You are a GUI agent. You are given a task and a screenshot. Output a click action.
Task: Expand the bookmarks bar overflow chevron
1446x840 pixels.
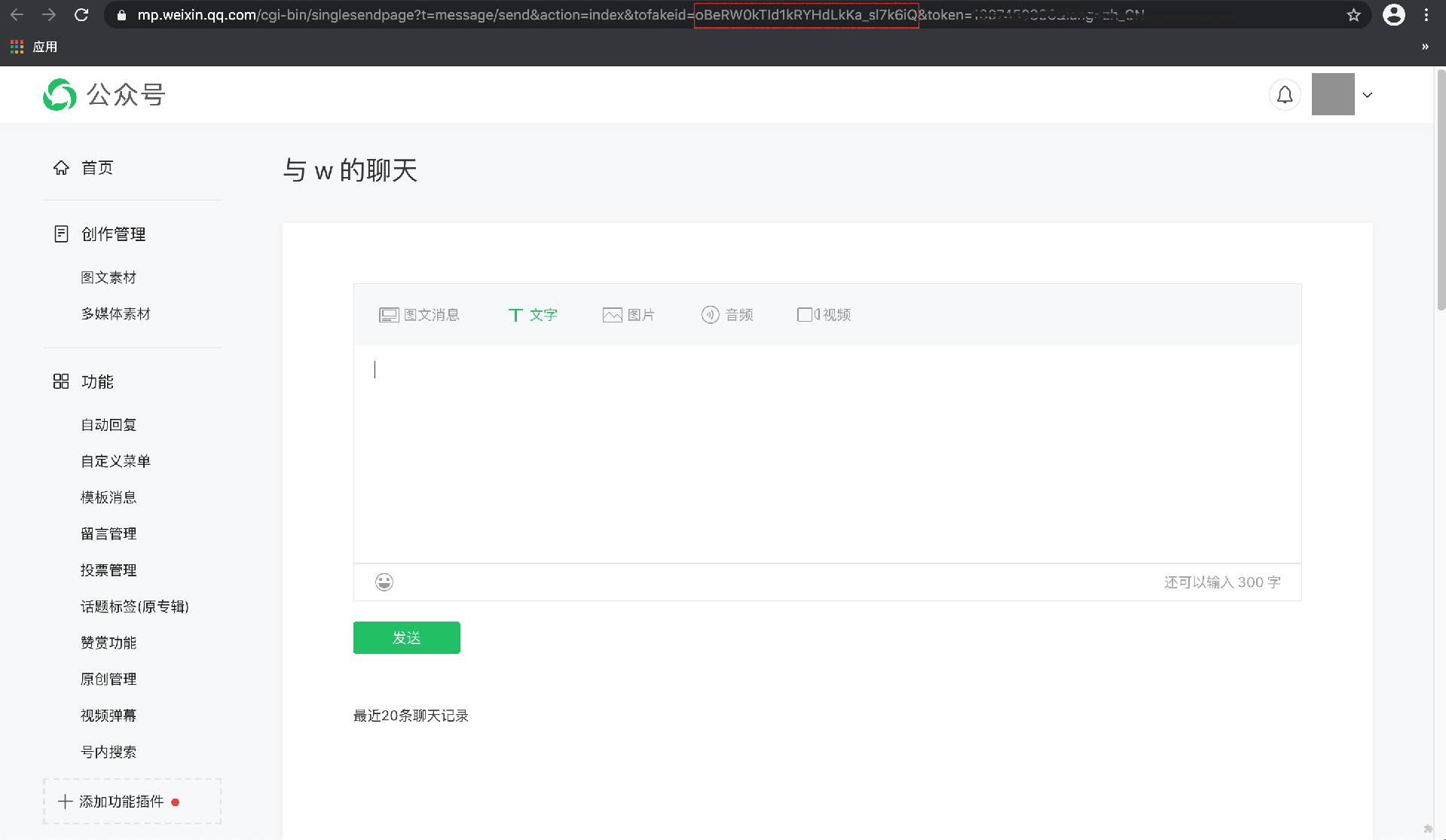[x=1425, y=47]
